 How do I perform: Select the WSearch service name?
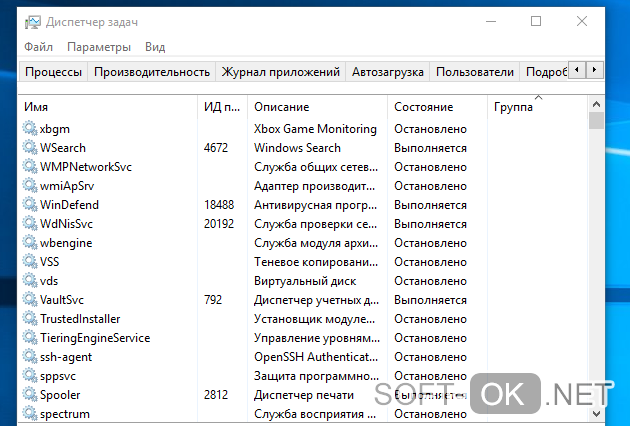(x=63, y=148)
